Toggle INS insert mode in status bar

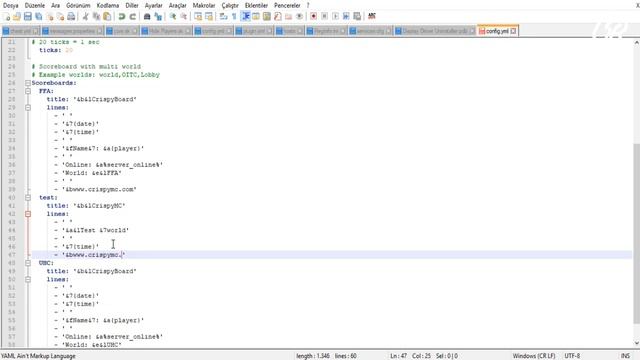tap(625, 356)
